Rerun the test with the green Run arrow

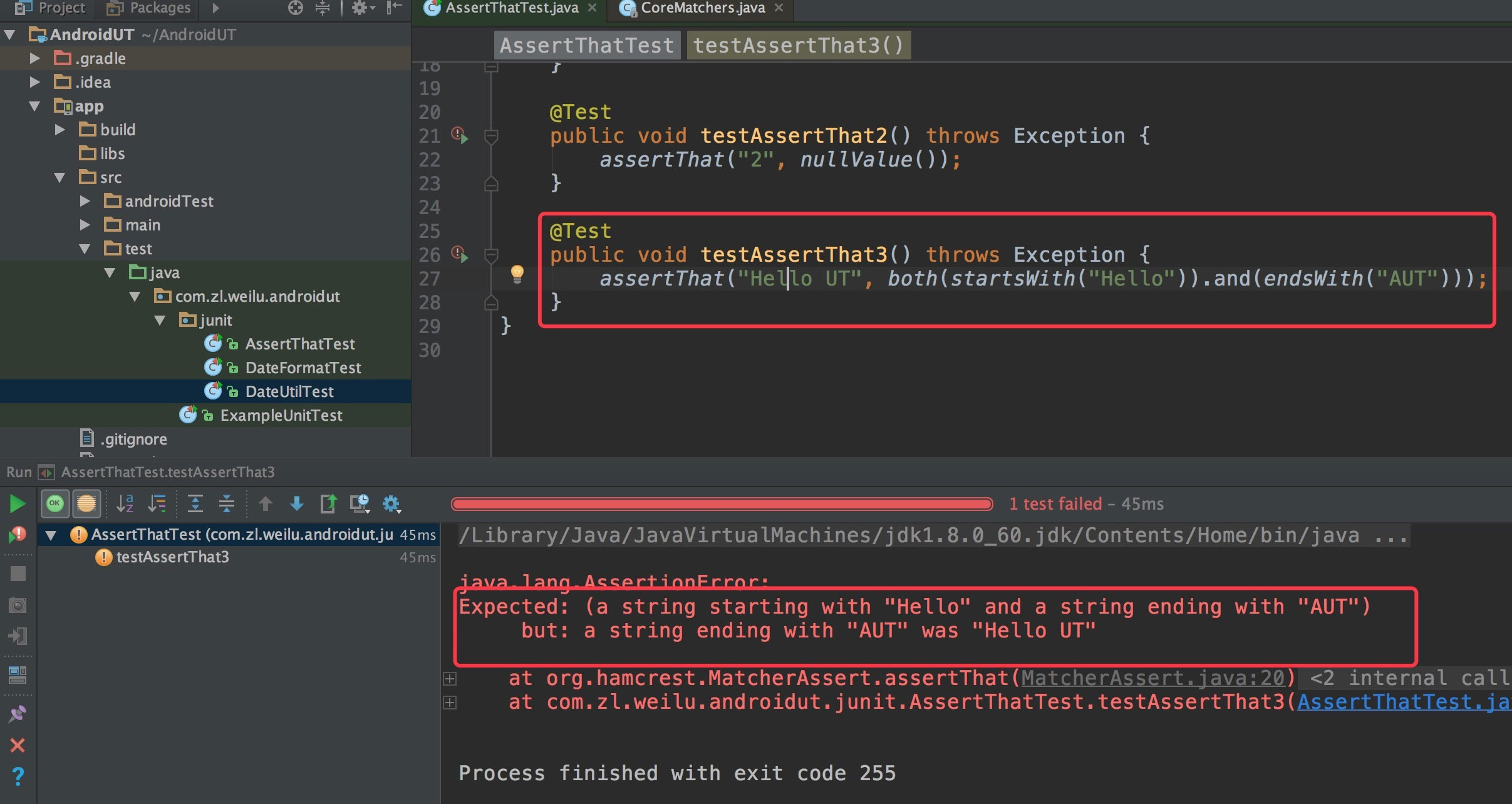[18, 503]
